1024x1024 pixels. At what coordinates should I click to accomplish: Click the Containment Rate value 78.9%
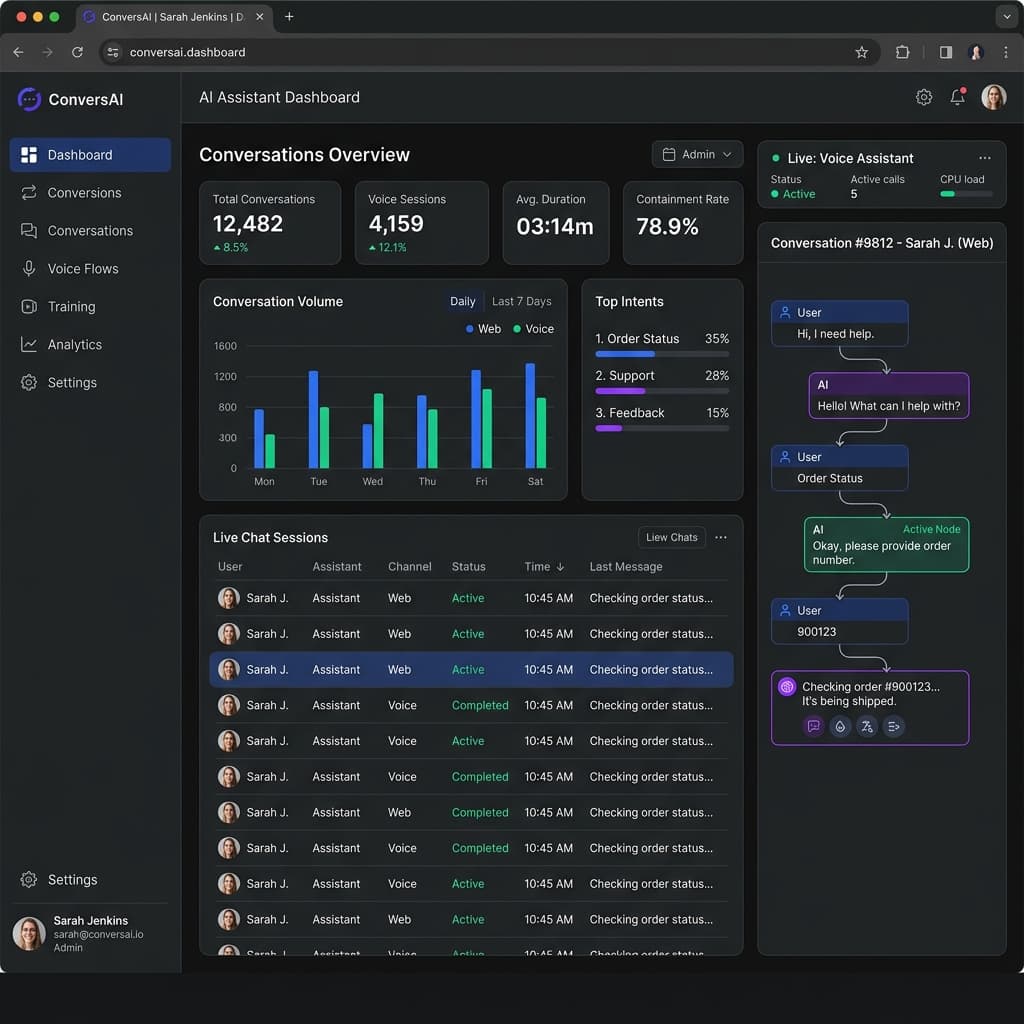(667, 227)
